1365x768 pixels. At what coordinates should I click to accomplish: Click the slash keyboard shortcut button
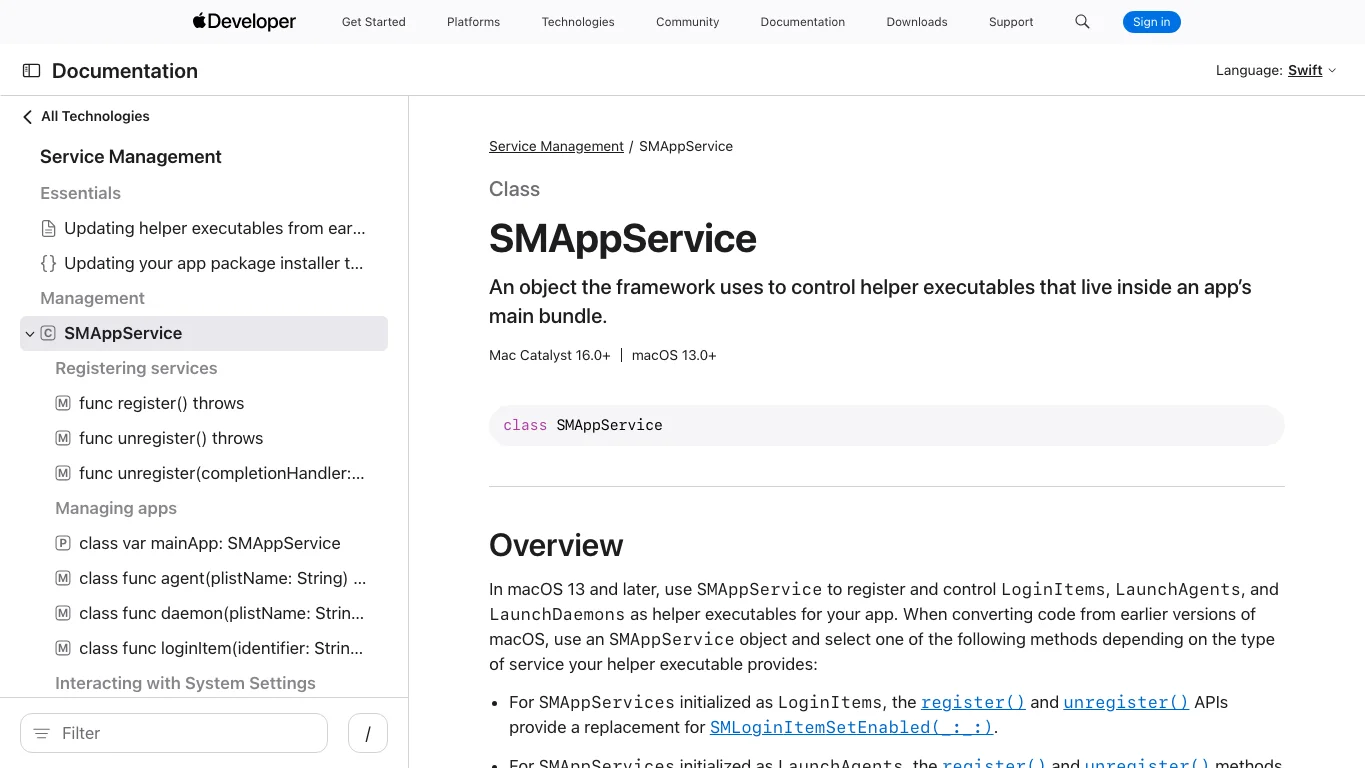368,733
